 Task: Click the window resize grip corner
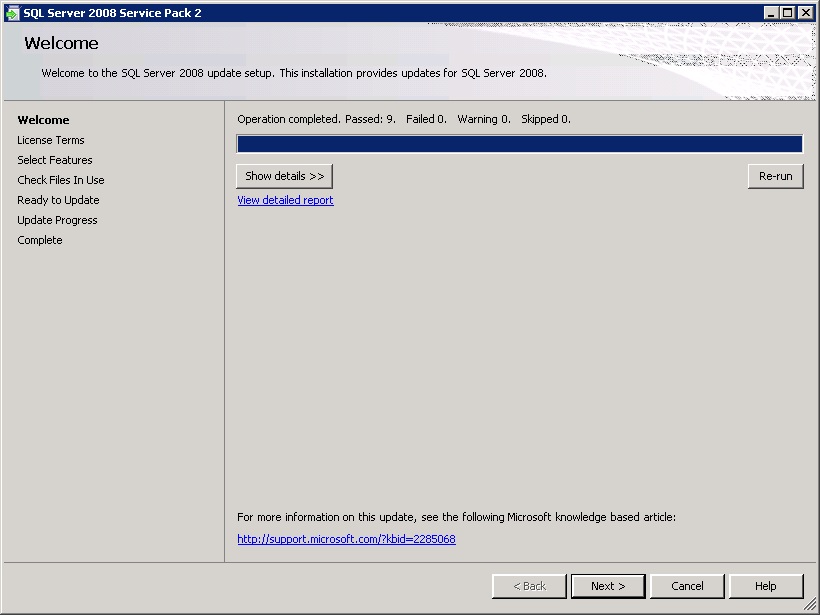811,606
